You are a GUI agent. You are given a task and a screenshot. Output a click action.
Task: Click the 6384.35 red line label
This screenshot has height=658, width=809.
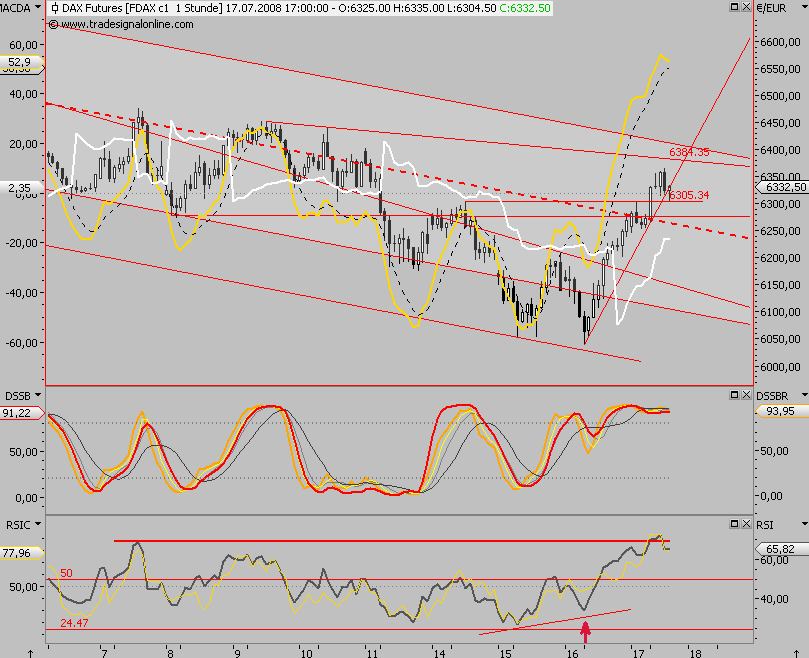pyautogui.click(x=689, y=152)
